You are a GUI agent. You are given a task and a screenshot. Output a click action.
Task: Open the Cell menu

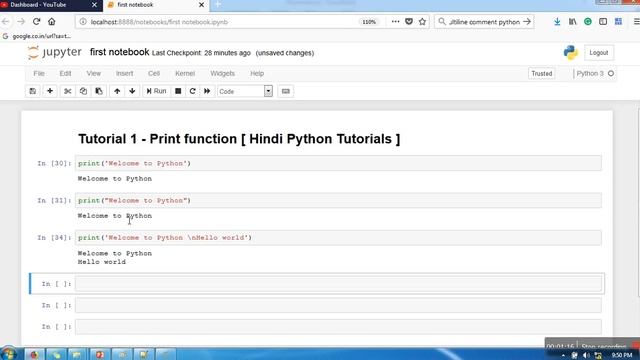(154, 73)
